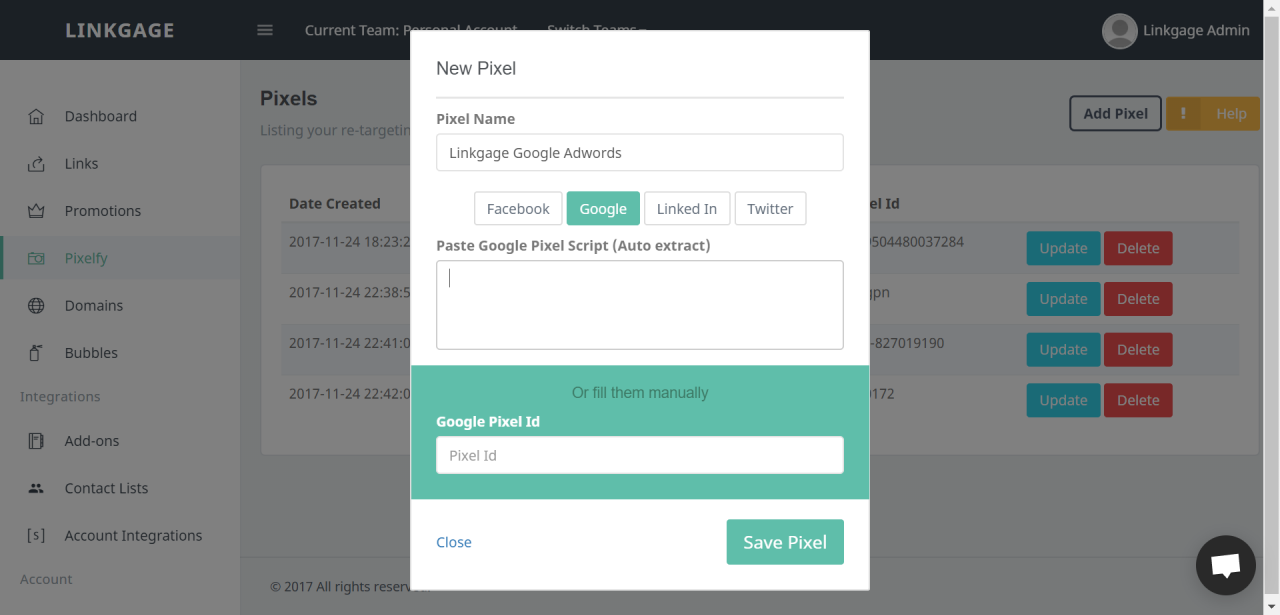The width and height of the screenshot is (1280, 615).
Task: Open the chat bubble widget
Action: click(x=1226, y=565)
